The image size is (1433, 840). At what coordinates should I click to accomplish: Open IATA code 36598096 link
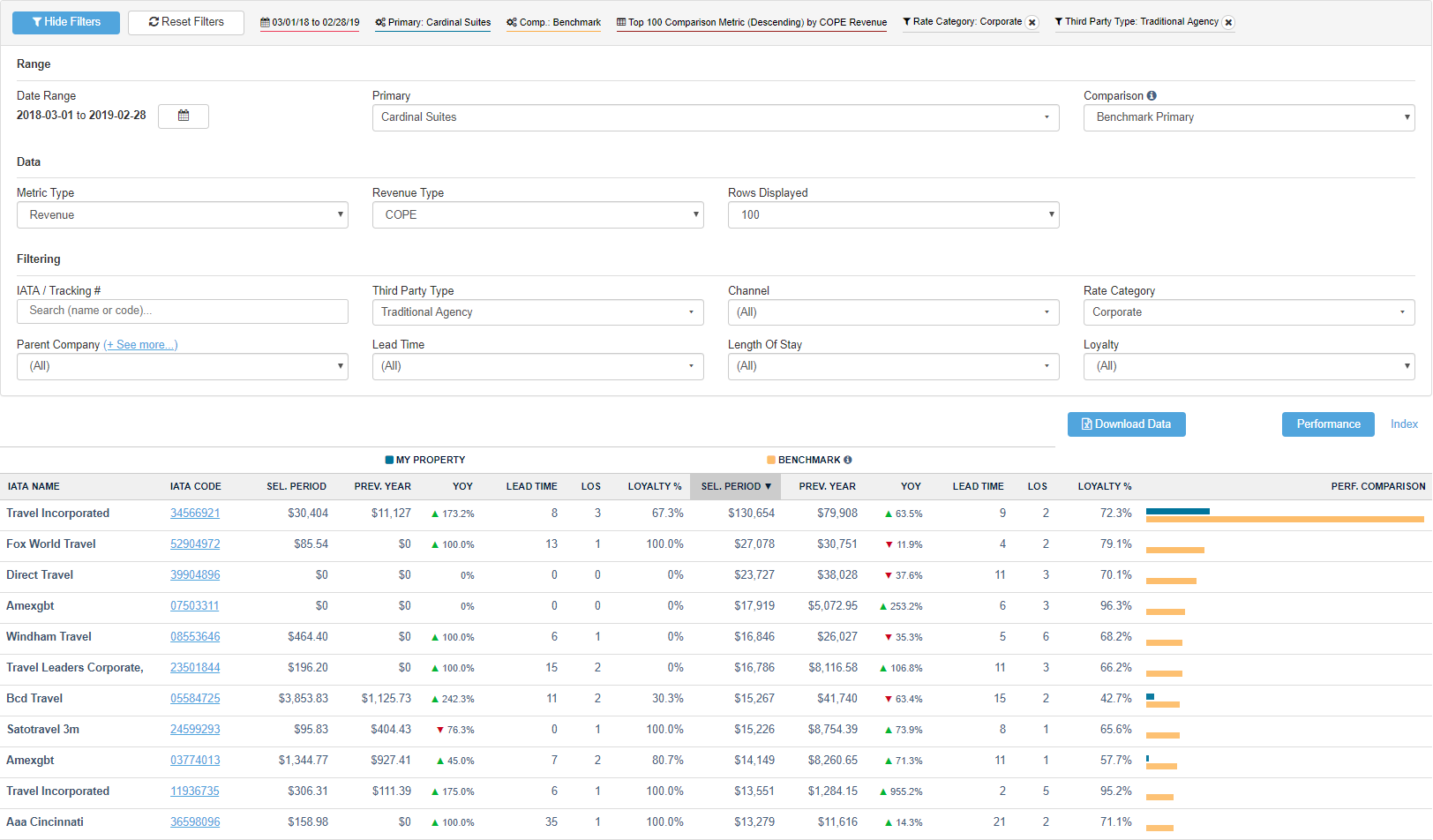tap(195, 822)
